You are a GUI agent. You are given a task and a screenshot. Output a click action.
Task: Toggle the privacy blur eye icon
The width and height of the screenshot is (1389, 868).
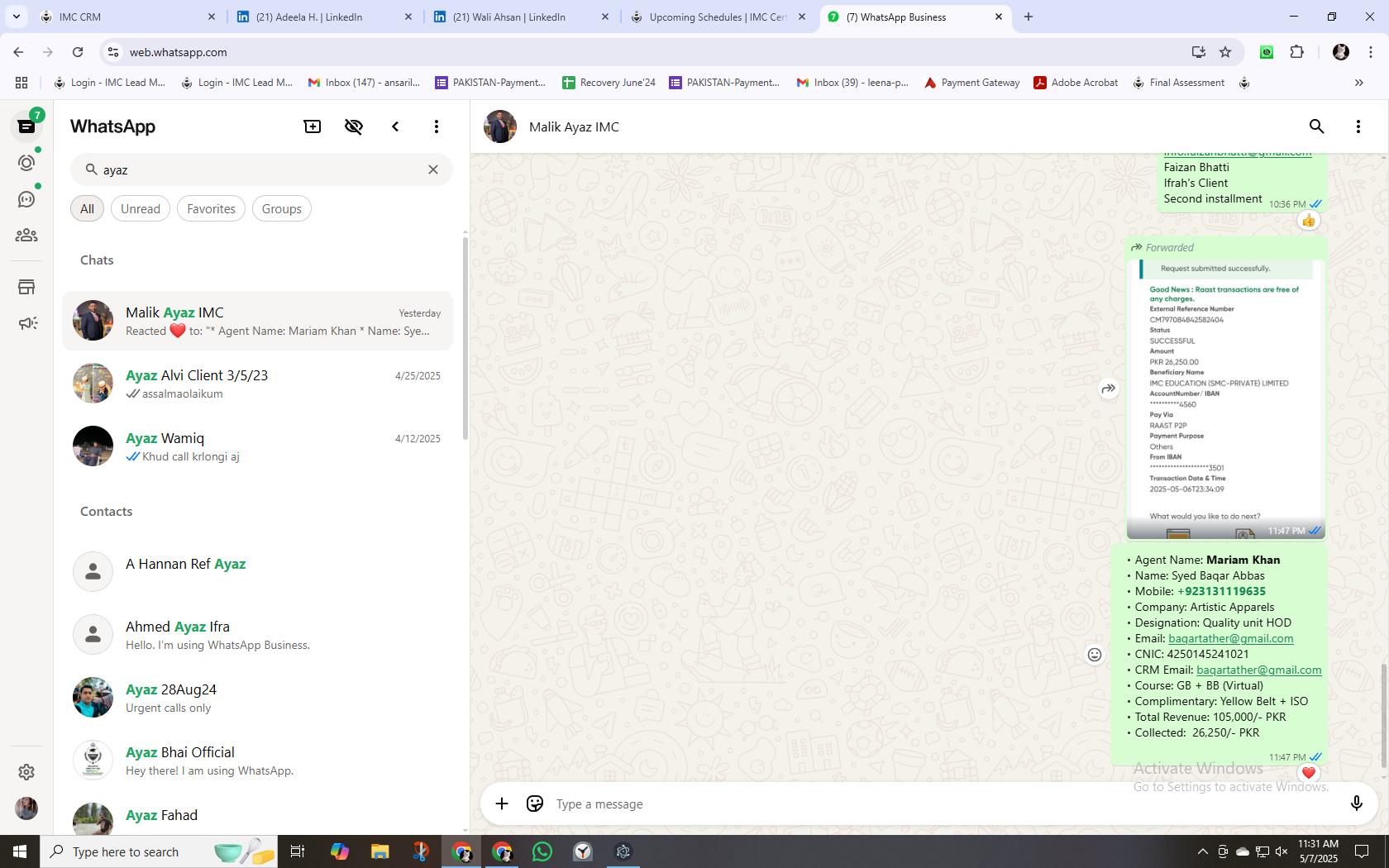(354, 126)
